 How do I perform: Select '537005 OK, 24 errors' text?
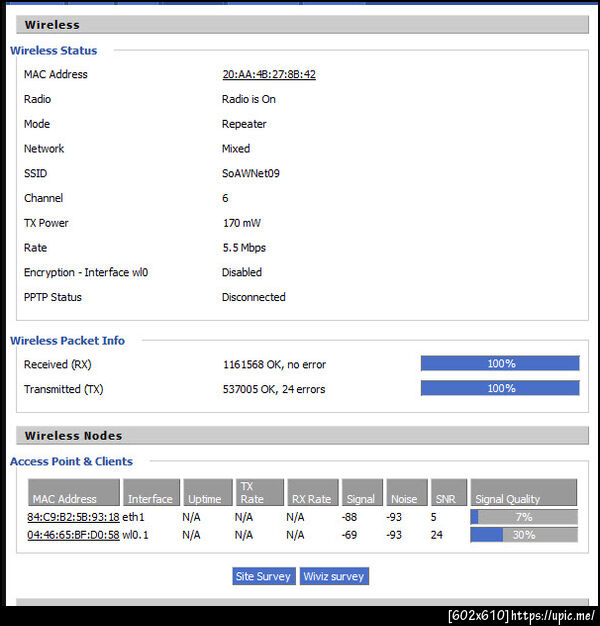coord(274,389)
